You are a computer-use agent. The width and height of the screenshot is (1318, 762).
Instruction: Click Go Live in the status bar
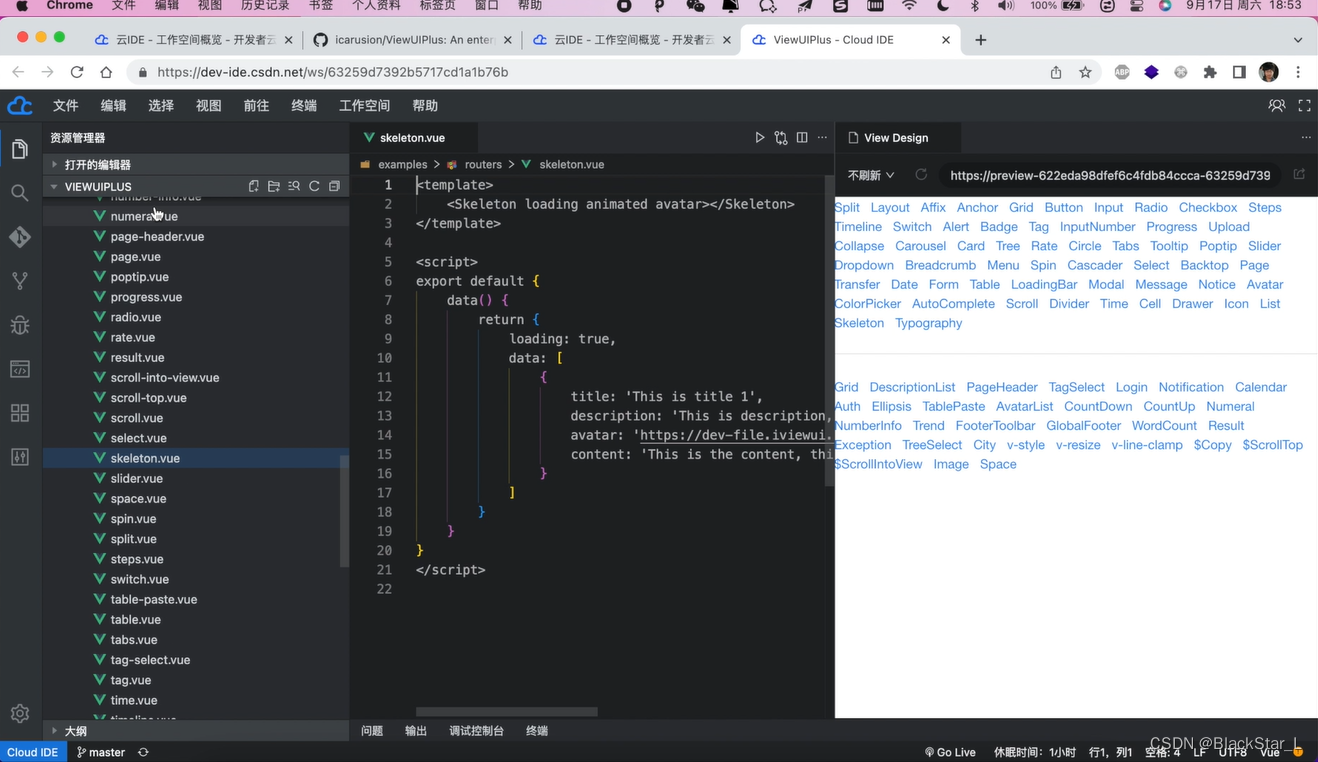click(x=950, y=752)
